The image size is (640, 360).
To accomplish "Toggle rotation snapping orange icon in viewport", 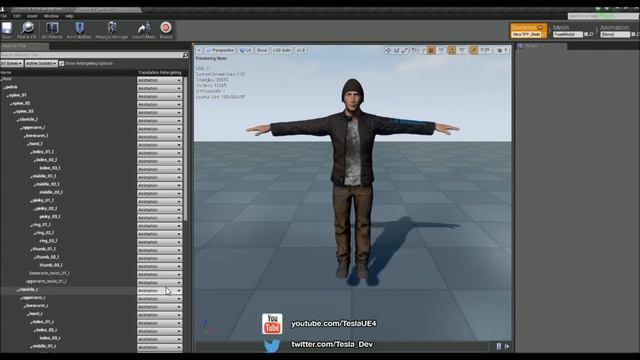I will tap(451, 50).
